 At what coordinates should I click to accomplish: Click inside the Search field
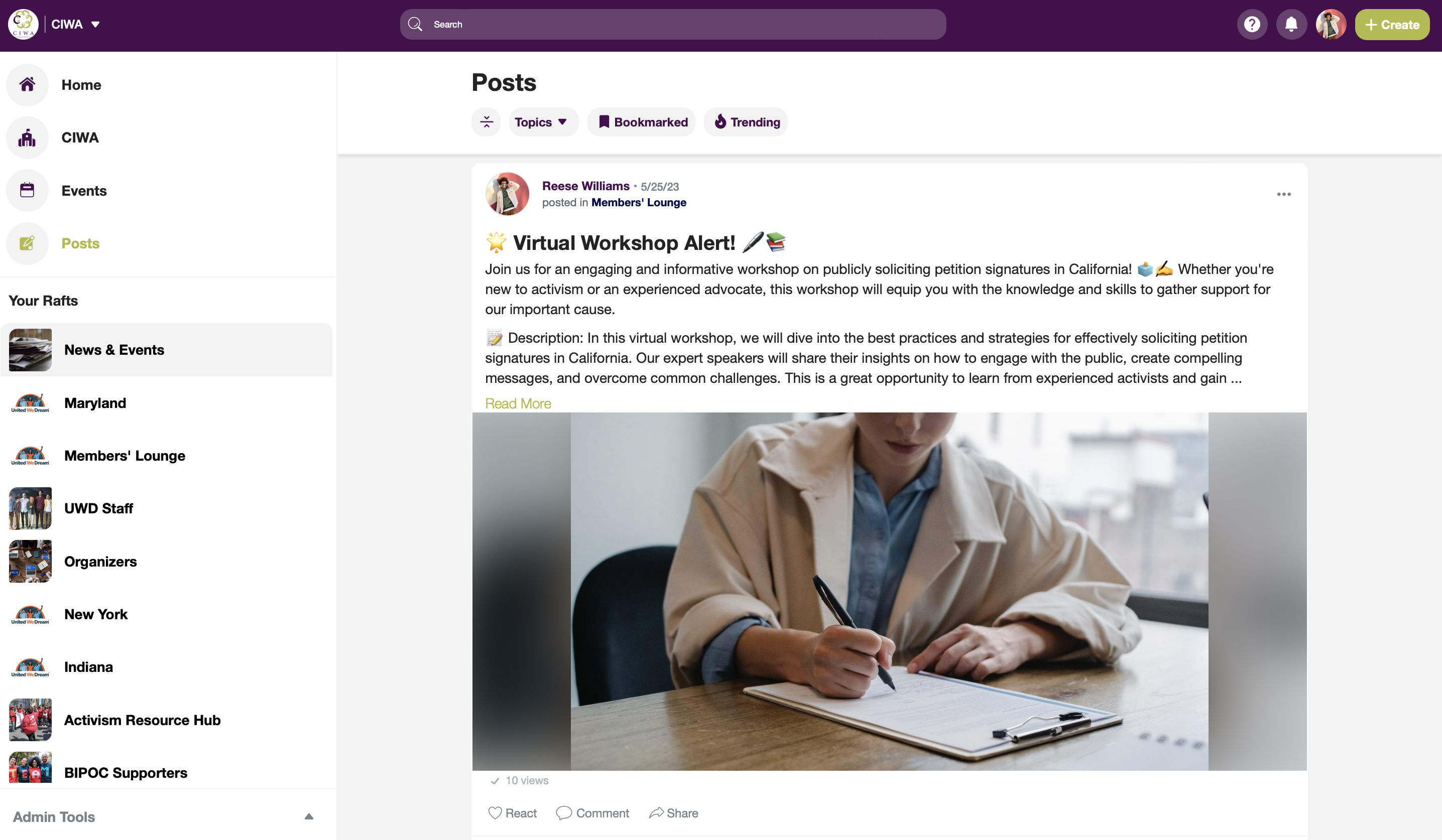click(673, 25)
